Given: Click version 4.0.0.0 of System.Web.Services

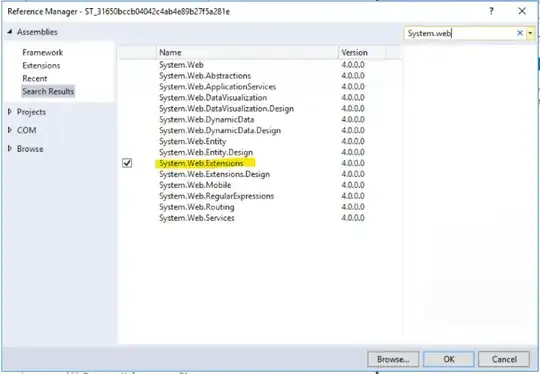Looking at the screenshot, I should pos(353,218).
